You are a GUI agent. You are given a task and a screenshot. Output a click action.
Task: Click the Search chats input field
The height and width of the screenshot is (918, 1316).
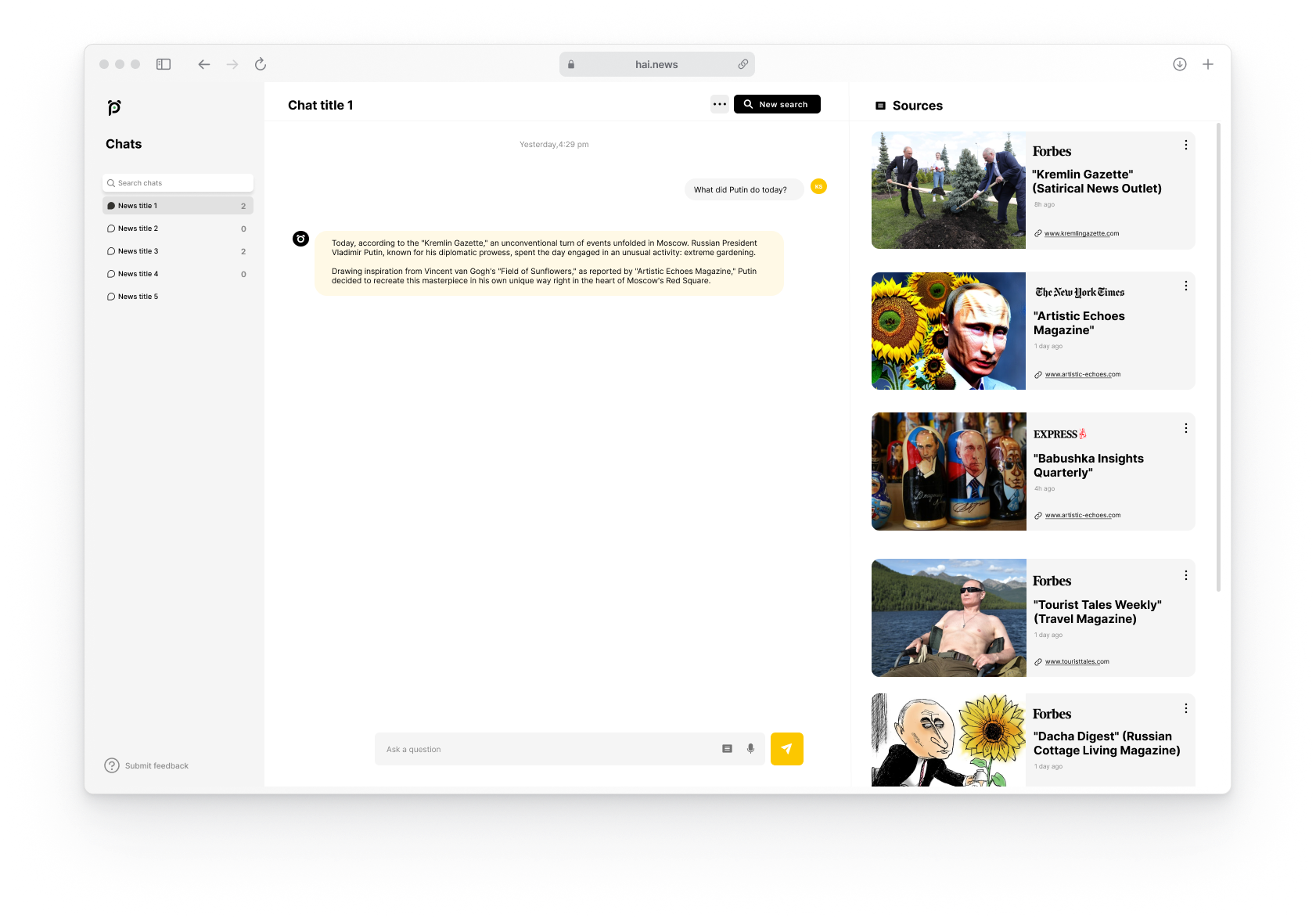tap(178, 182)
